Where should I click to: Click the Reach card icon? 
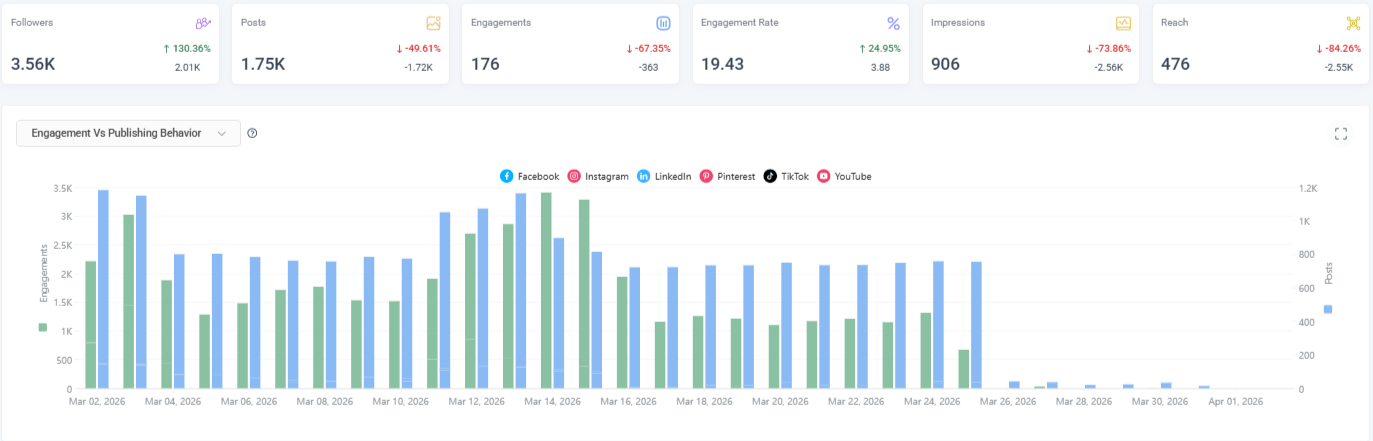tap(1353, 23)
